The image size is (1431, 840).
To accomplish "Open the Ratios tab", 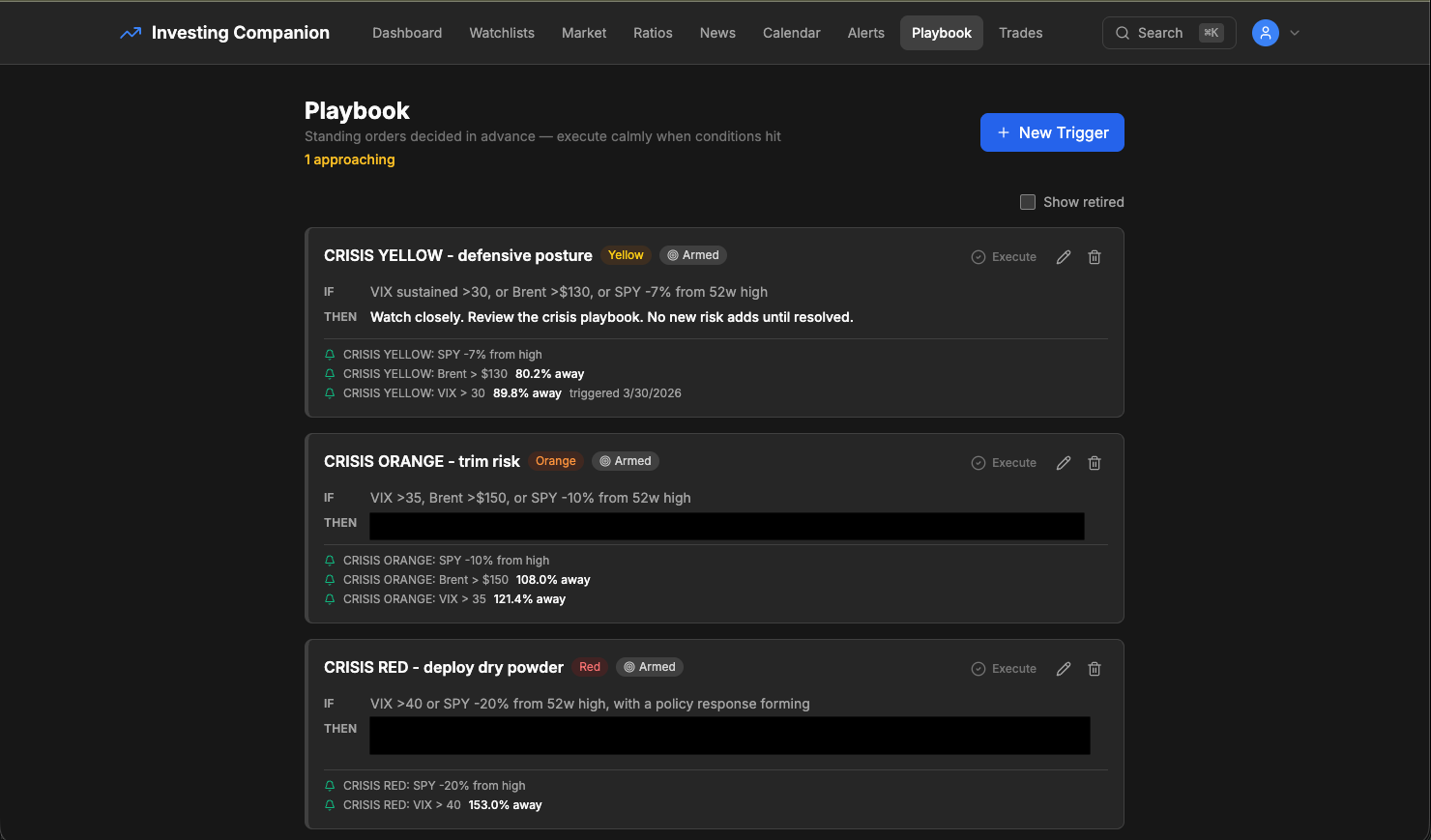I will pyautogui.click(x=653, y=33).
